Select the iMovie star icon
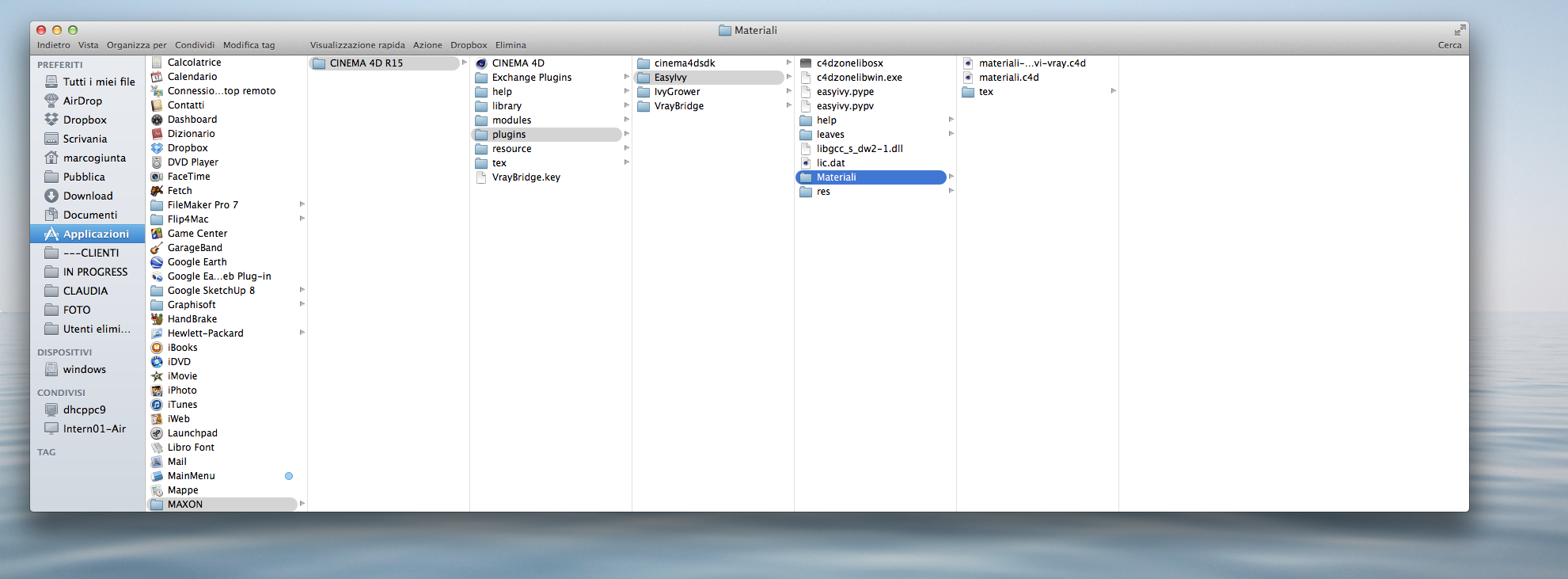Viewport: 1568px width, 579px height. (157, 376)
